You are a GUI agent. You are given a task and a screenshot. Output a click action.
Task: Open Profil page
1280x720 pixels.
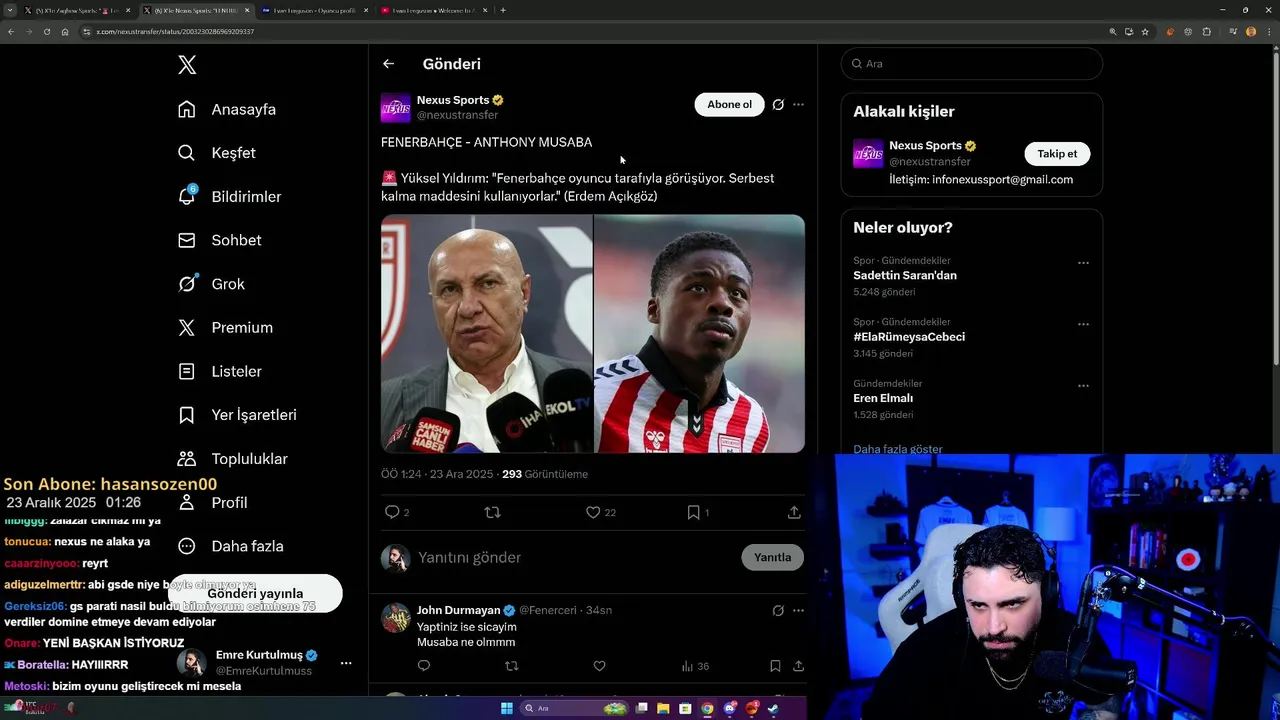tap(212, 502)
